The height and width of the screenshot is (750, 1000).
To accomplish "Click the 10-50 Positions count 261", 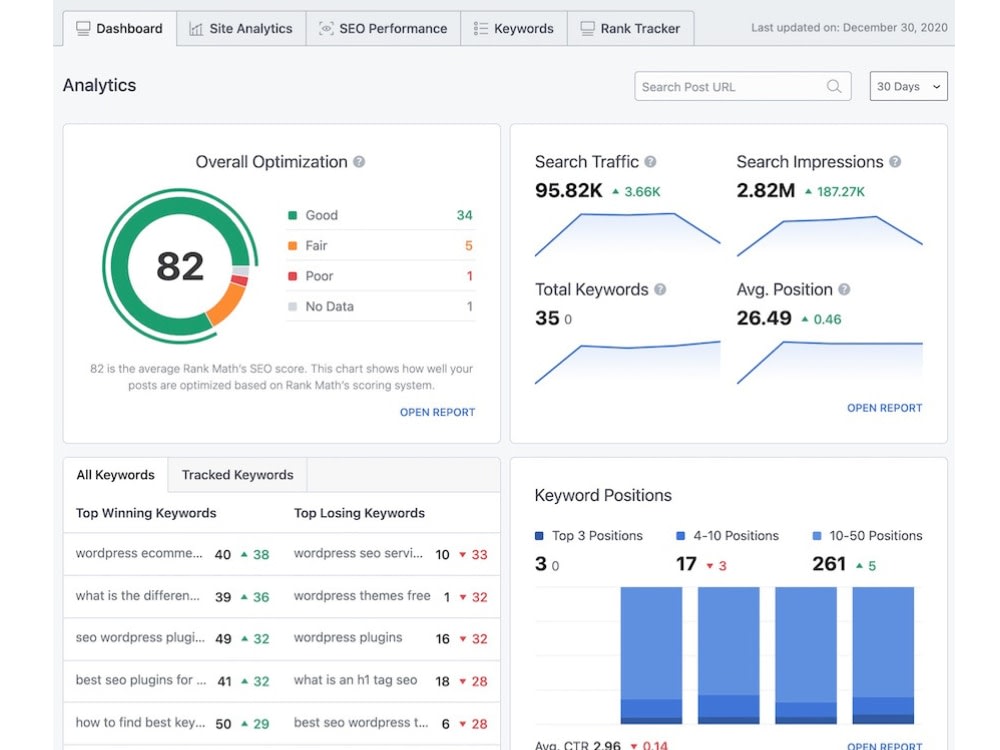I will tap(829, 564).
